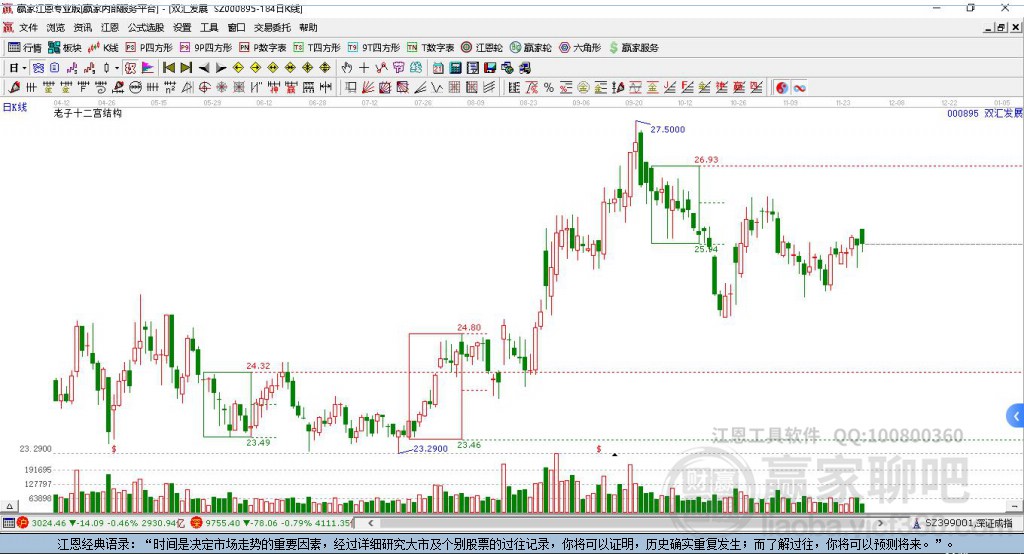This screenshot has height=554, width=1024.
Task: Click the calendar 21 icon
Action: pos(438,68)
